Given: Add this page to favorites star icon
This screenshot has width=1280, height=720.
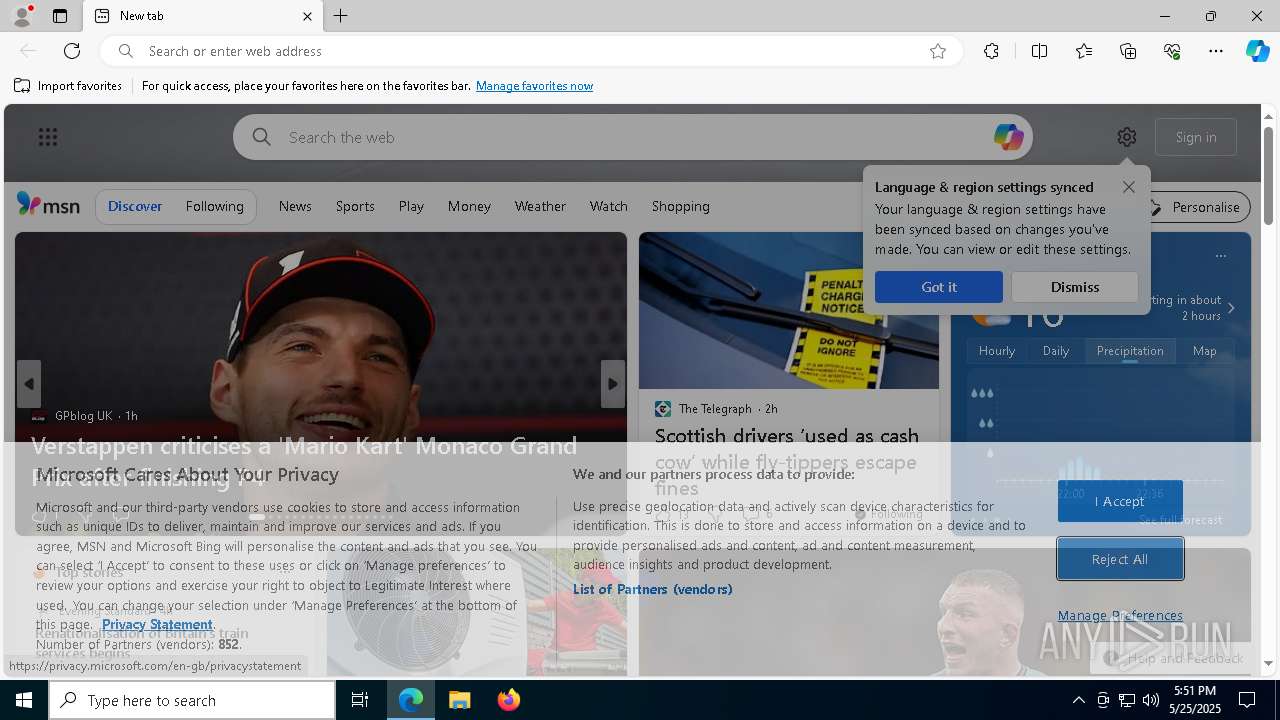Looking at the screenshot, I should [x=938, y=51].
